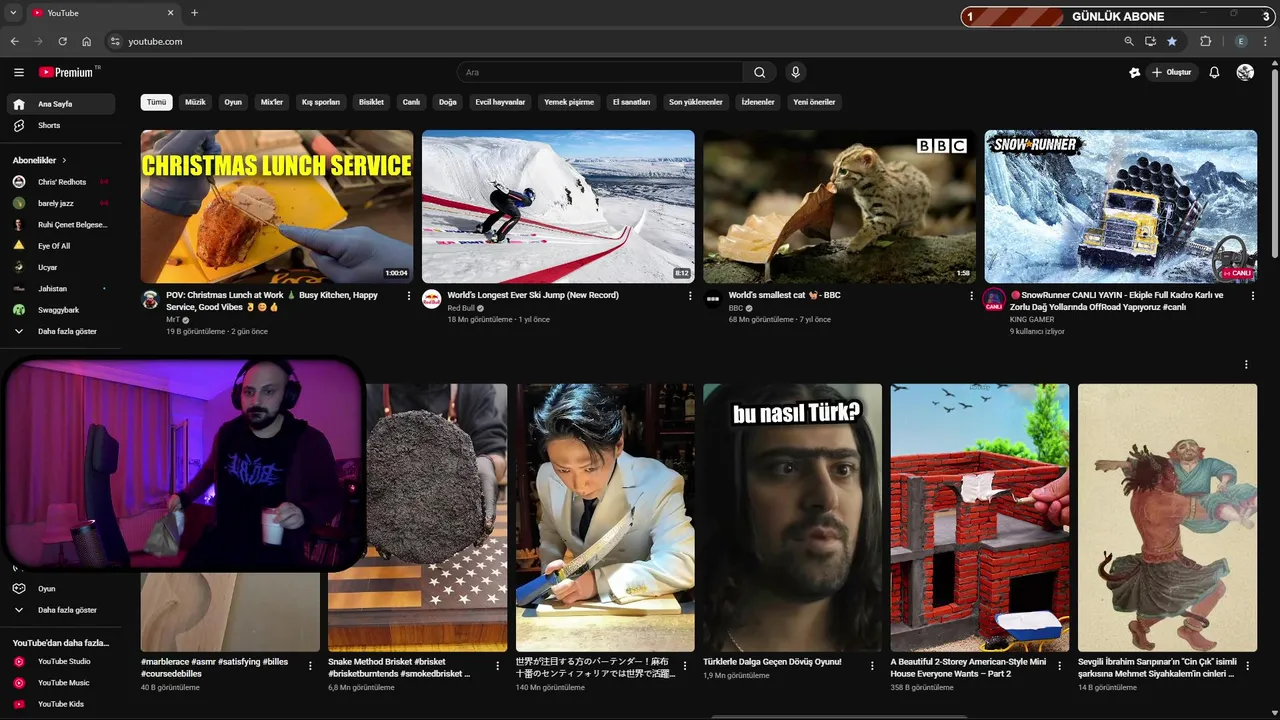Image resolution: width=1280 pixels, height=720 pixels.
Task: Click the browser home icon
Action: pos(86,41)
